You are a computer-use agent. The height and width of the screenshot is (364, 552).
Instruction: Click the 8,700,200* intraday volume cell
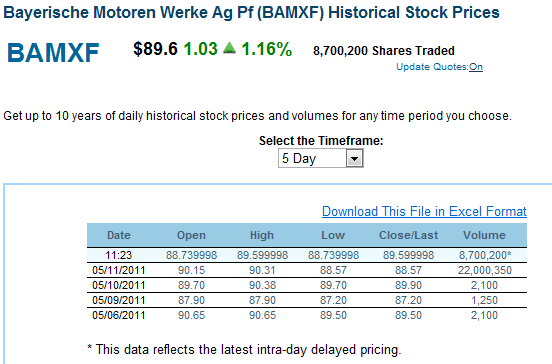pos(485,255)
